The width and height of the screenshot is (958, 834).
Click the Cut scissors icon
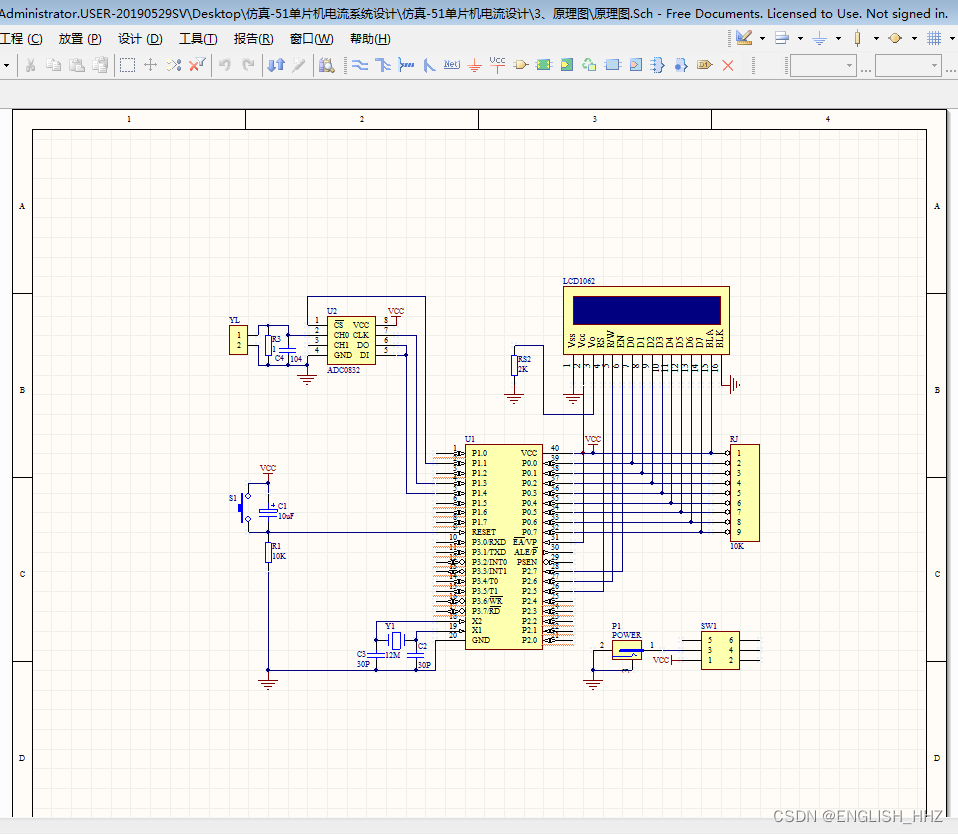click(x=30, y=65)
